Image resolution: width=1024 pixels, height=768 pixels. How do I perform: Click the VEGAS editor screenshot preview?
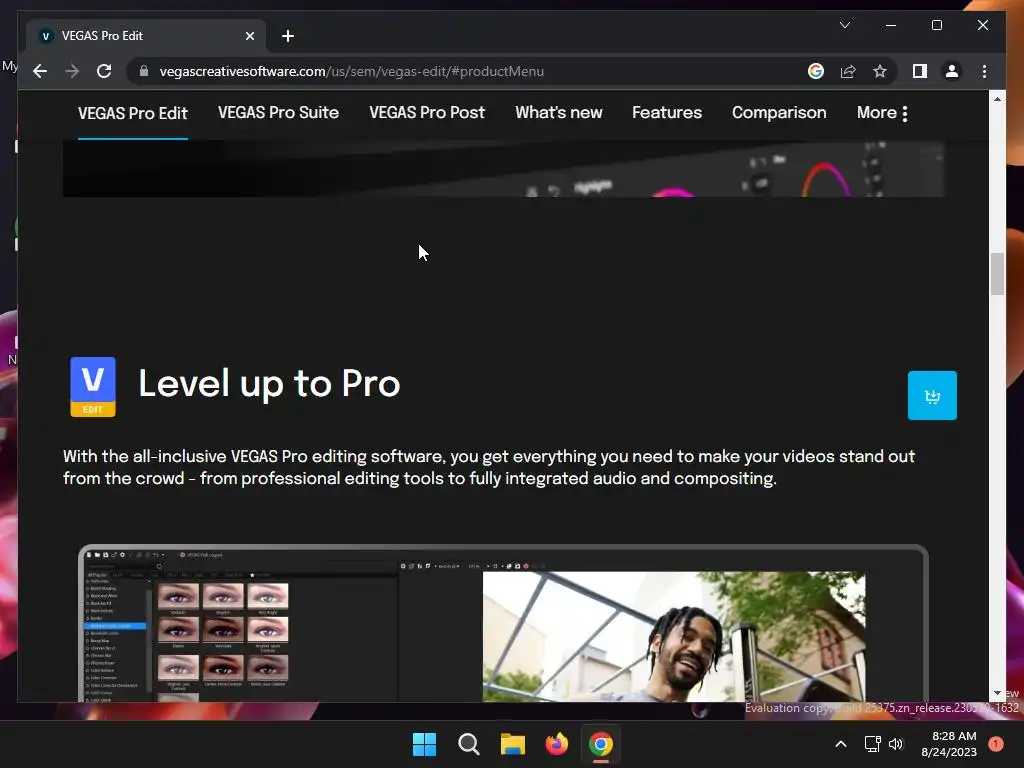(503, 623)
